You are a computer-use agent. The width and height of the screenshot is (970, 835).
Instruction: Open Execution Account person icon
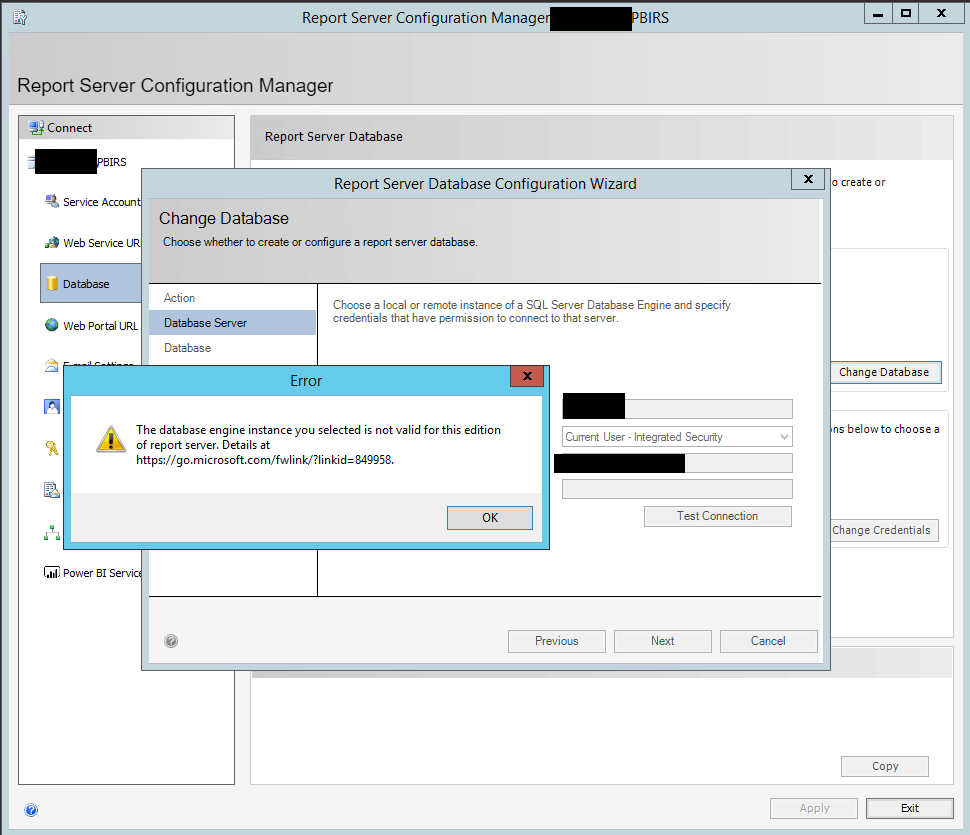[52, 406]
